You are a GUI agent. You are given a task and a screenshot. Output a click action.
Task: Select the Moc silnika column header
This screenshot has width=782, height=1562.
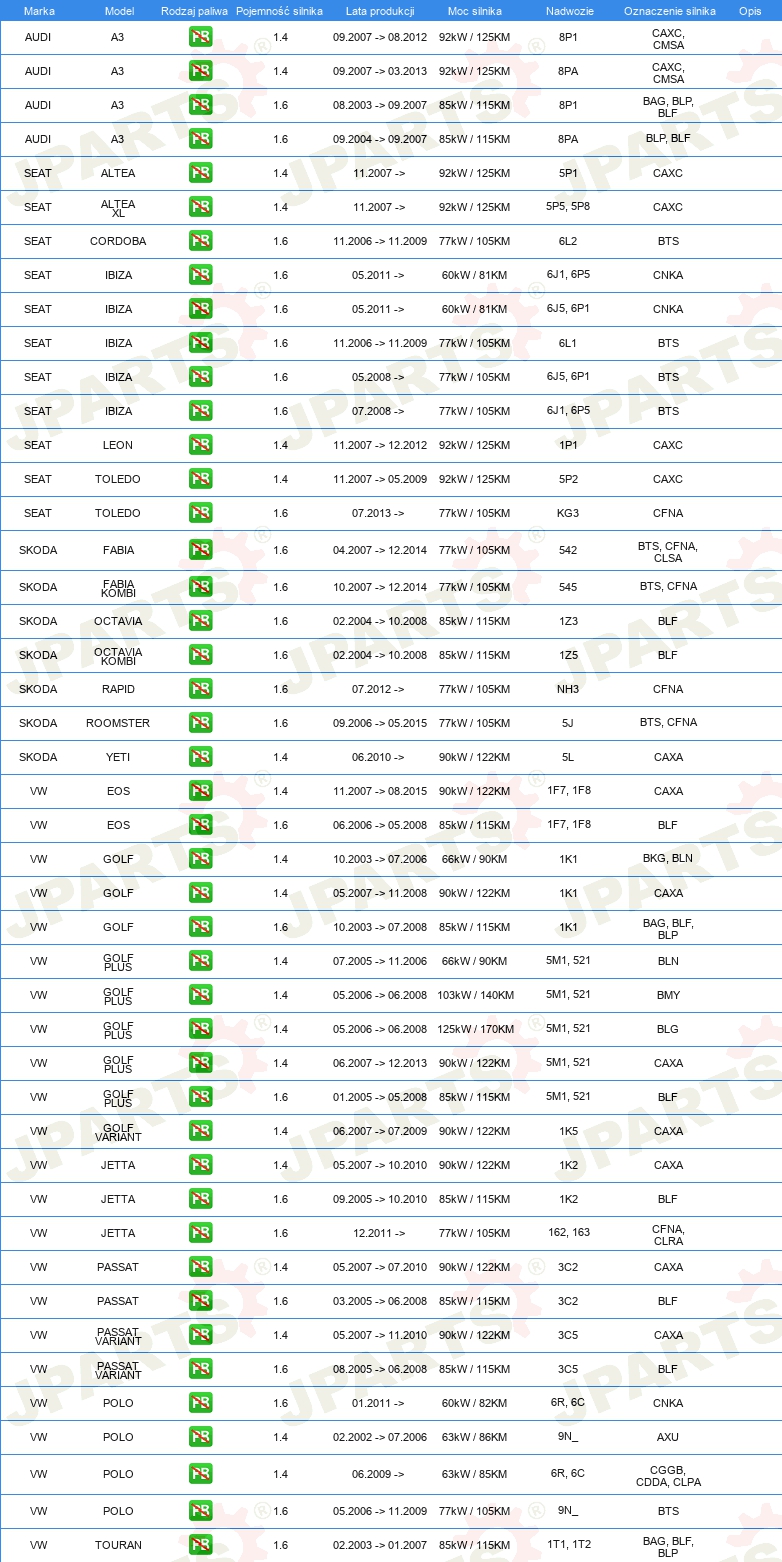pyautogui.click(x=475, y=11)
